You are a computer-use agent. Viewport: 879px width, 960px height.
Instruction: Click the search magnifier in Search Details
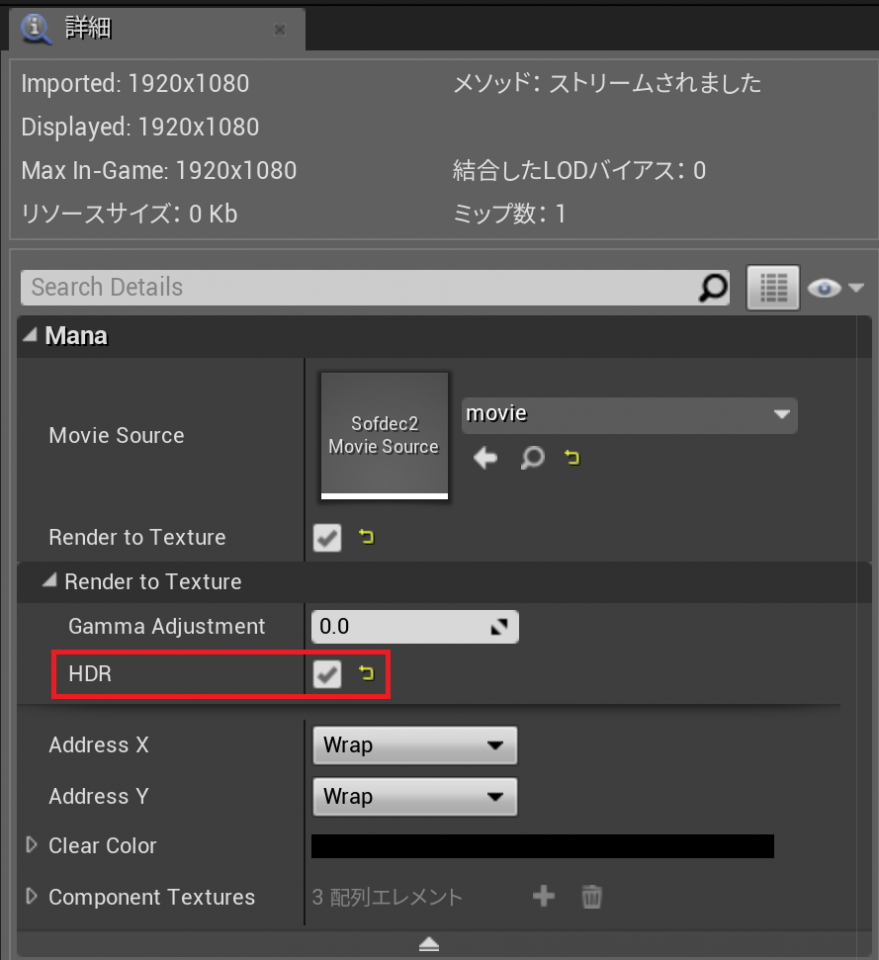(713, 287)
